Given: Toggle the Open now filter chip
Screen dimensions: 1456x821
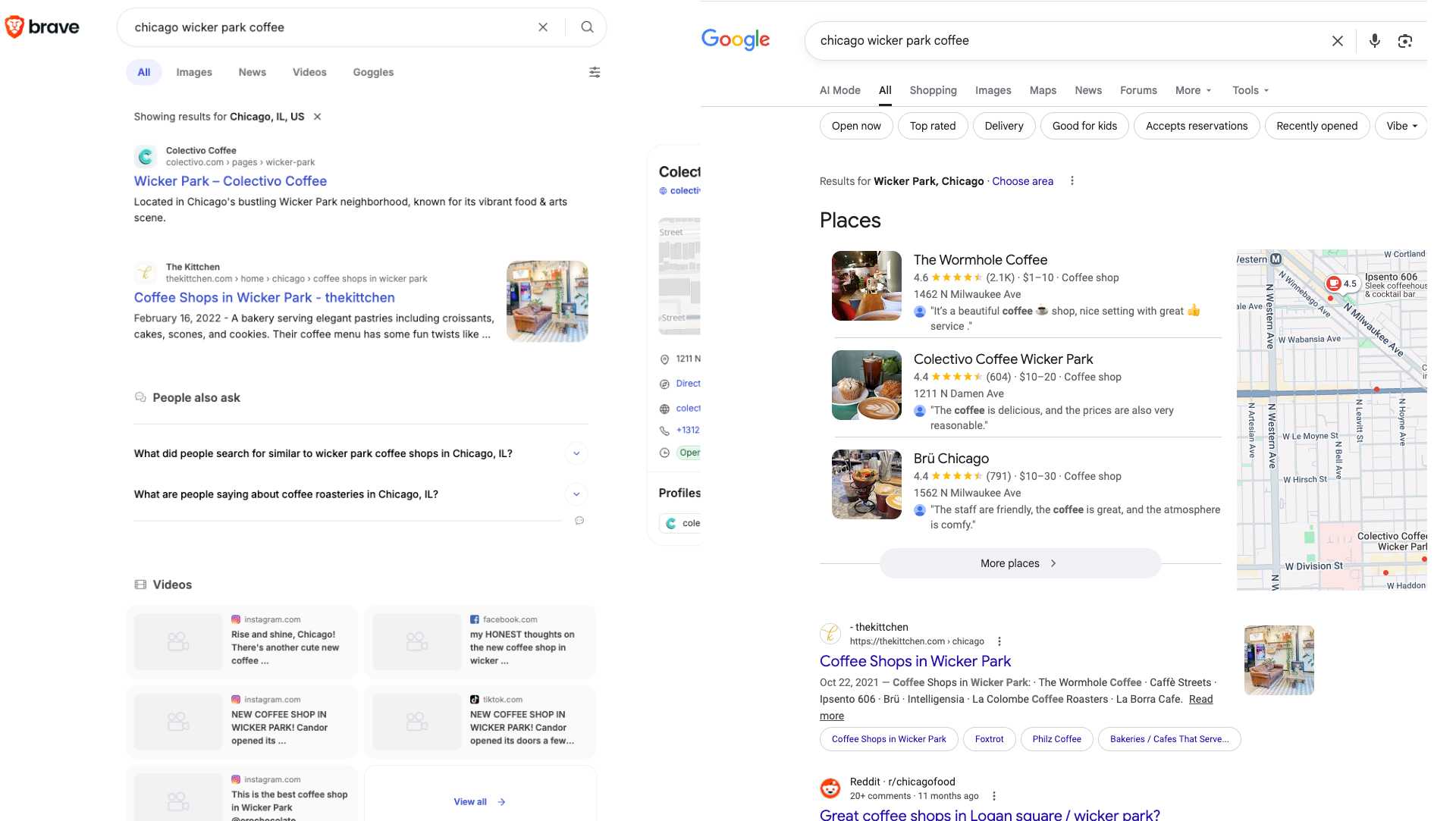Looking at the screenshot, I should pyautogui.click(x=856, y=126).
